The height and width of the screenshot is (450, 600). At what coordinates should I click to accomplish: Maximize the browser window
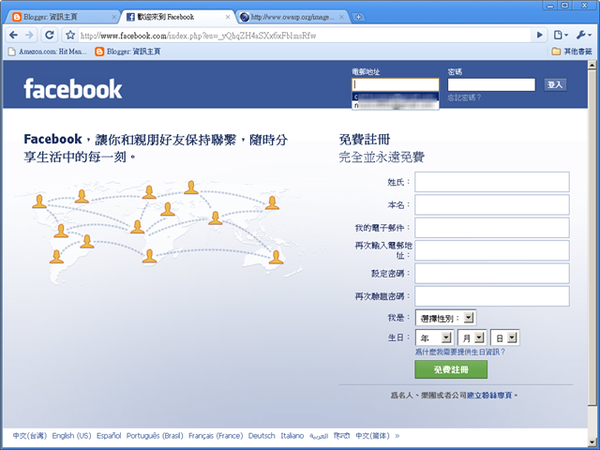(x=565, y=5)
